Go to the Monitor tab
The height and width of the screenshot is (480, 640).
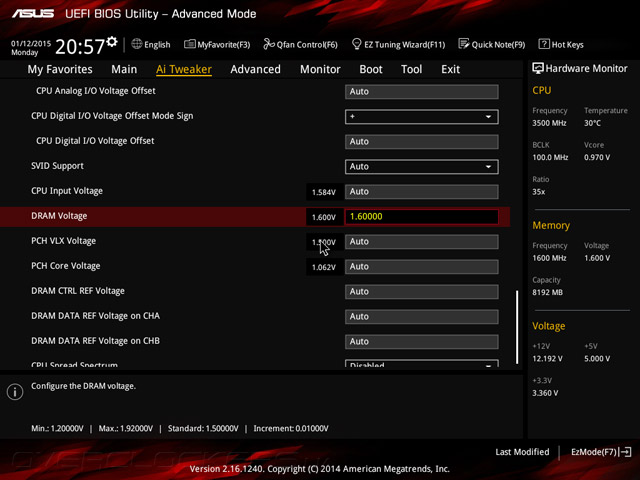[x=320, y=69]
